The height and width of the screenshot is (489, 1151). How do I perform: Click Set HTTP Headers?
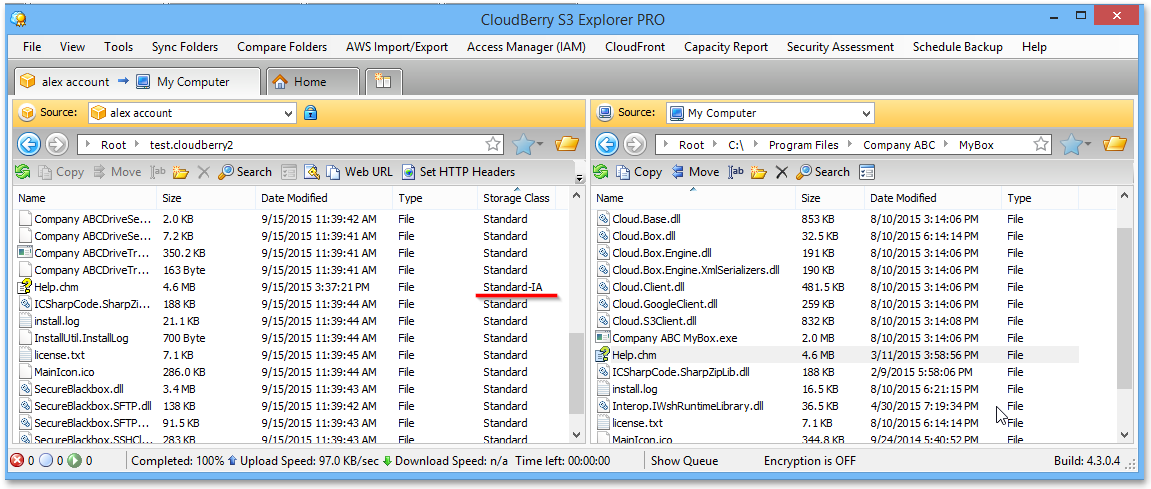(458, 173)
